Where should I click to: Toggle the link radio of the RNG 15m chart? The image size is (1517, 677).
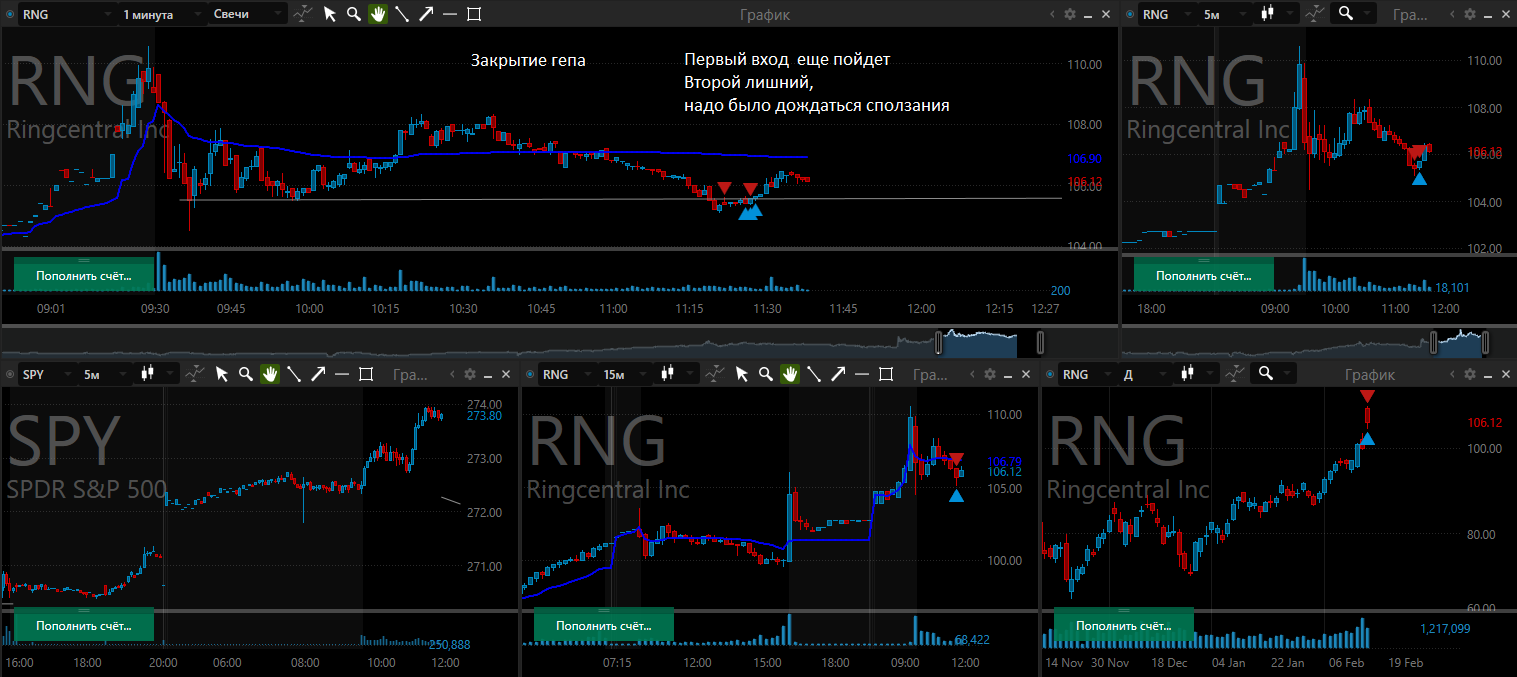coord(529,374)
